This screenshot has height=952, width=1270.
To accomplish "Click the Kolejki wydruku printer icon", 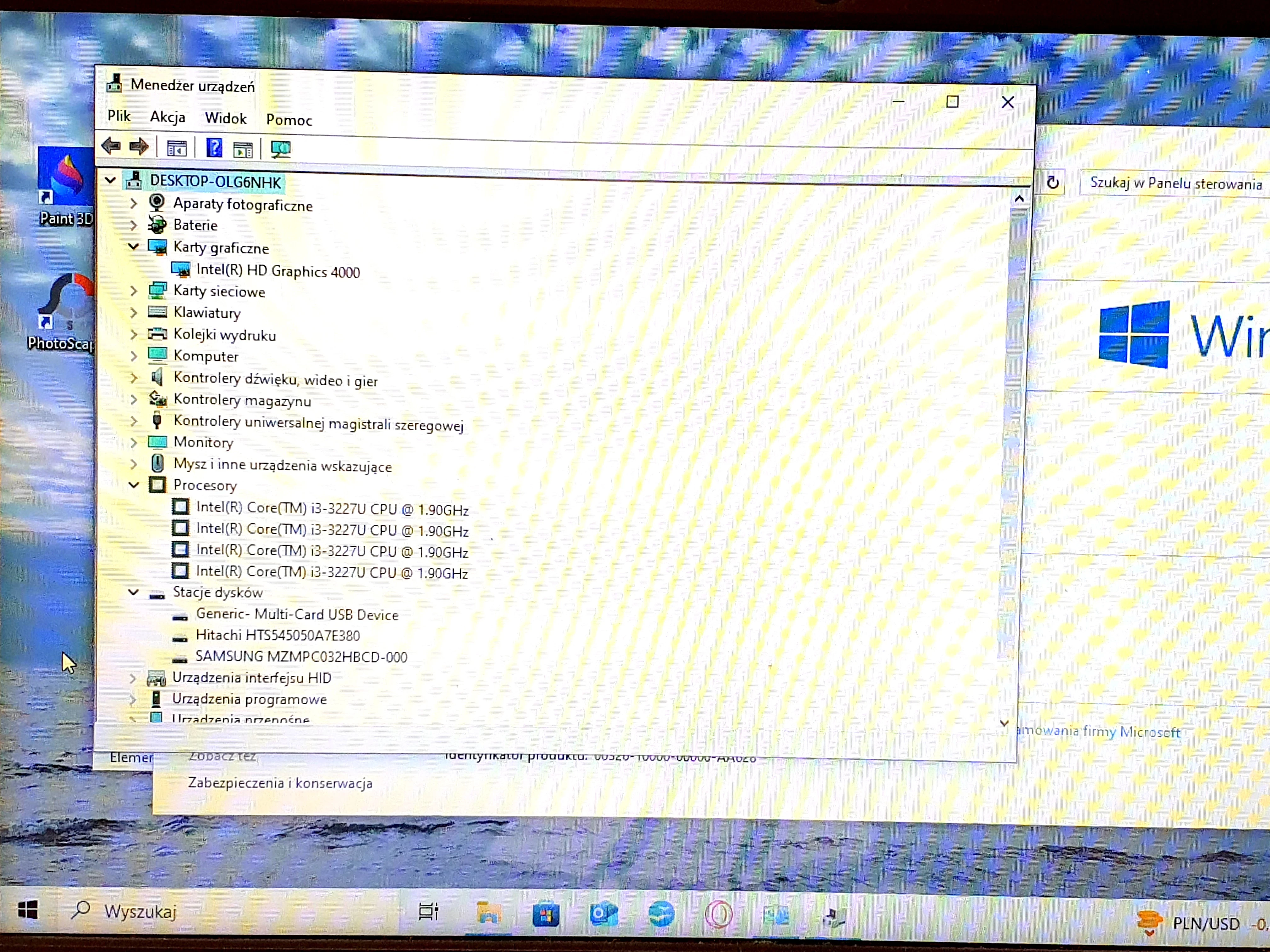I will click(x=157, y=334).
